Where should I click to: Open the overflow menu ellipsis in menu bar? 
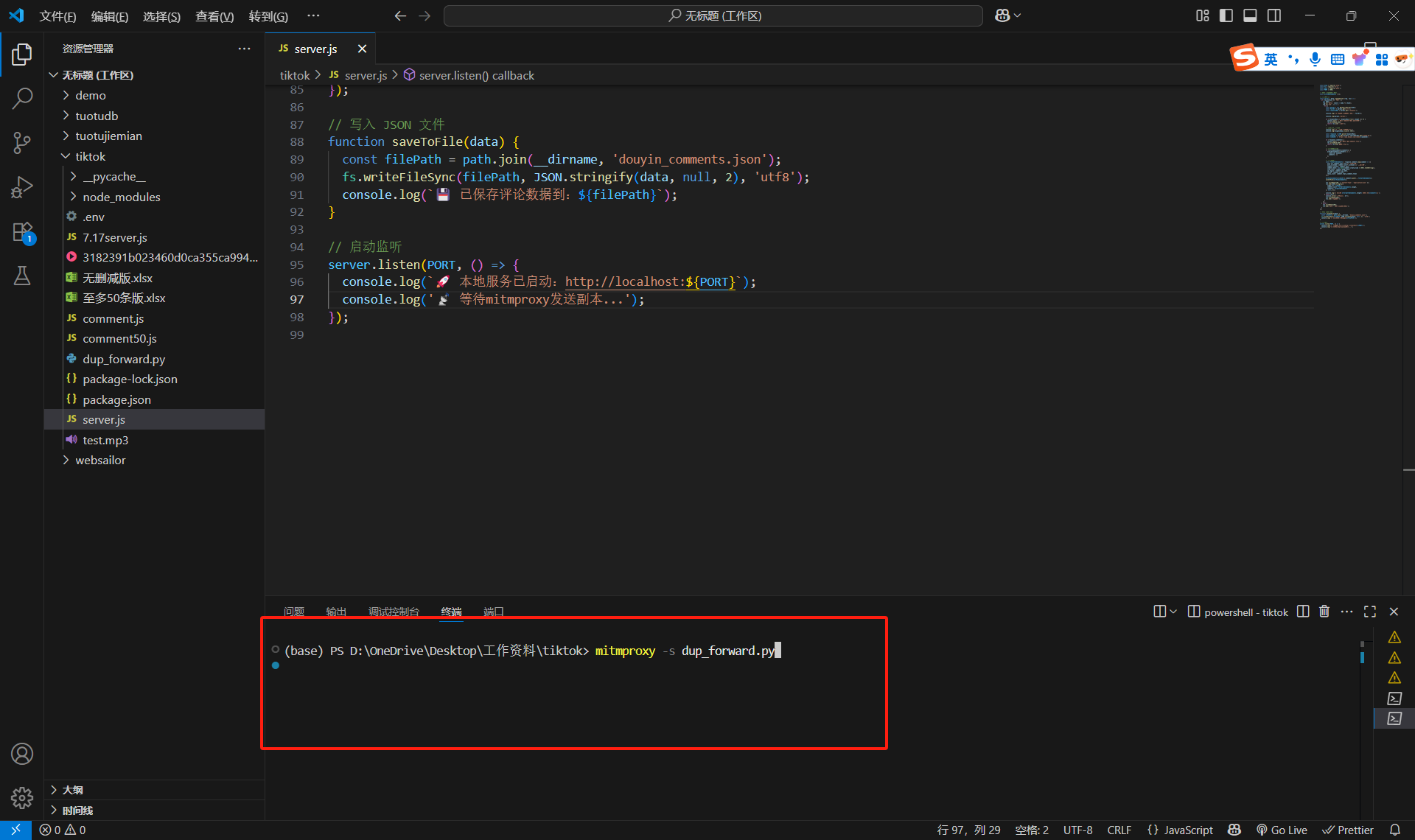(313, 15)
